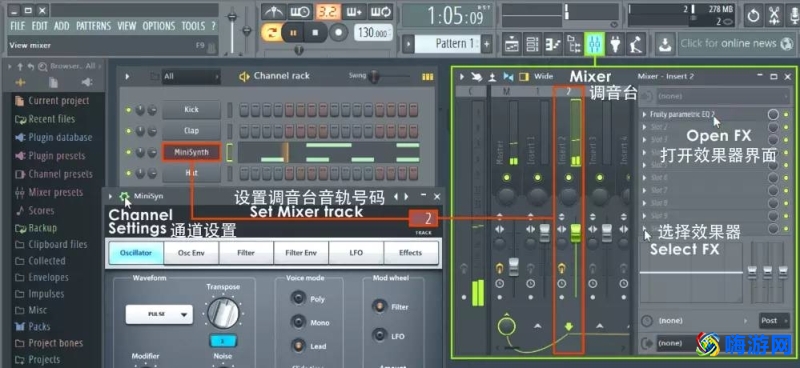Click the Clap channel button
Screen dimensions: 800x368
(191, 131)
